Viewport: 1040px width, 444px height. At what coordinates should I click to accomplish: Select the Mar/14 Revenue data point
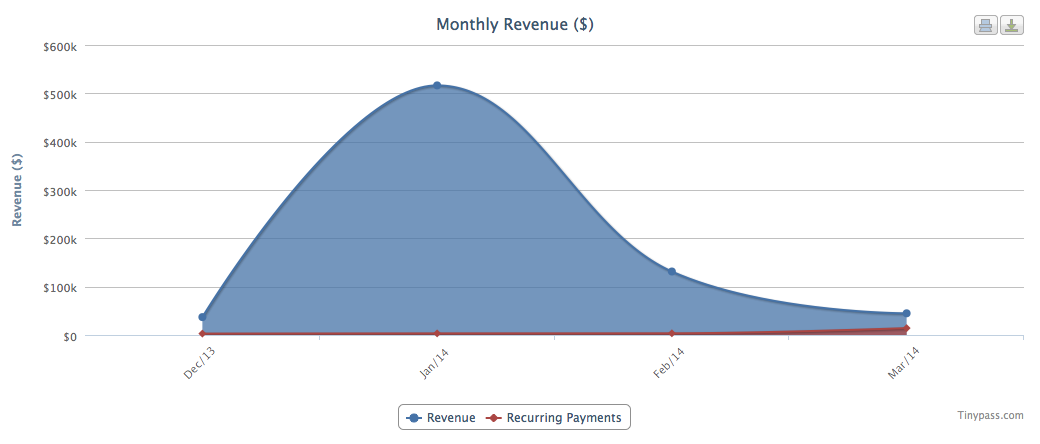coord(906,314)
